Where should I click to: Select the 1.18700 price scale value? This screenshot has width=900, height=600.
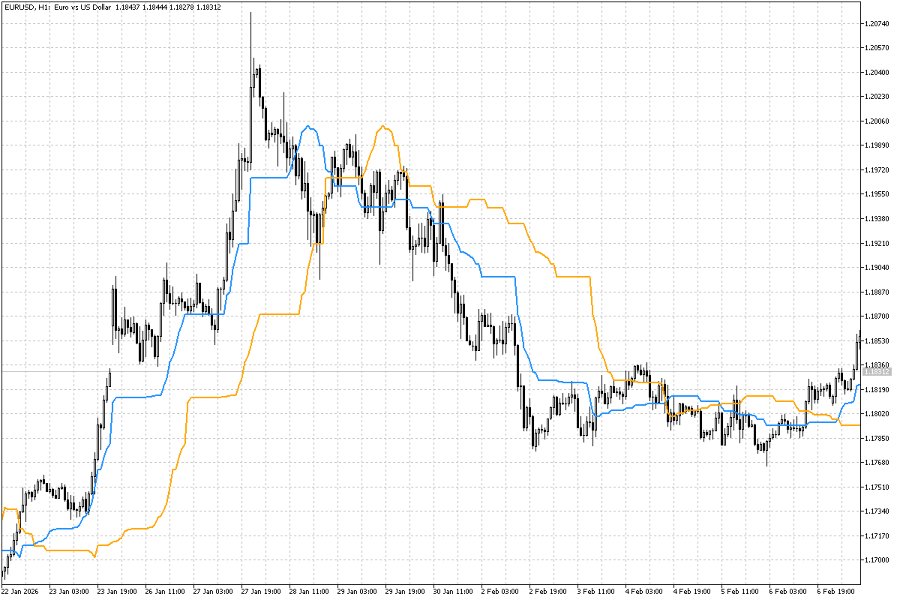876,316
